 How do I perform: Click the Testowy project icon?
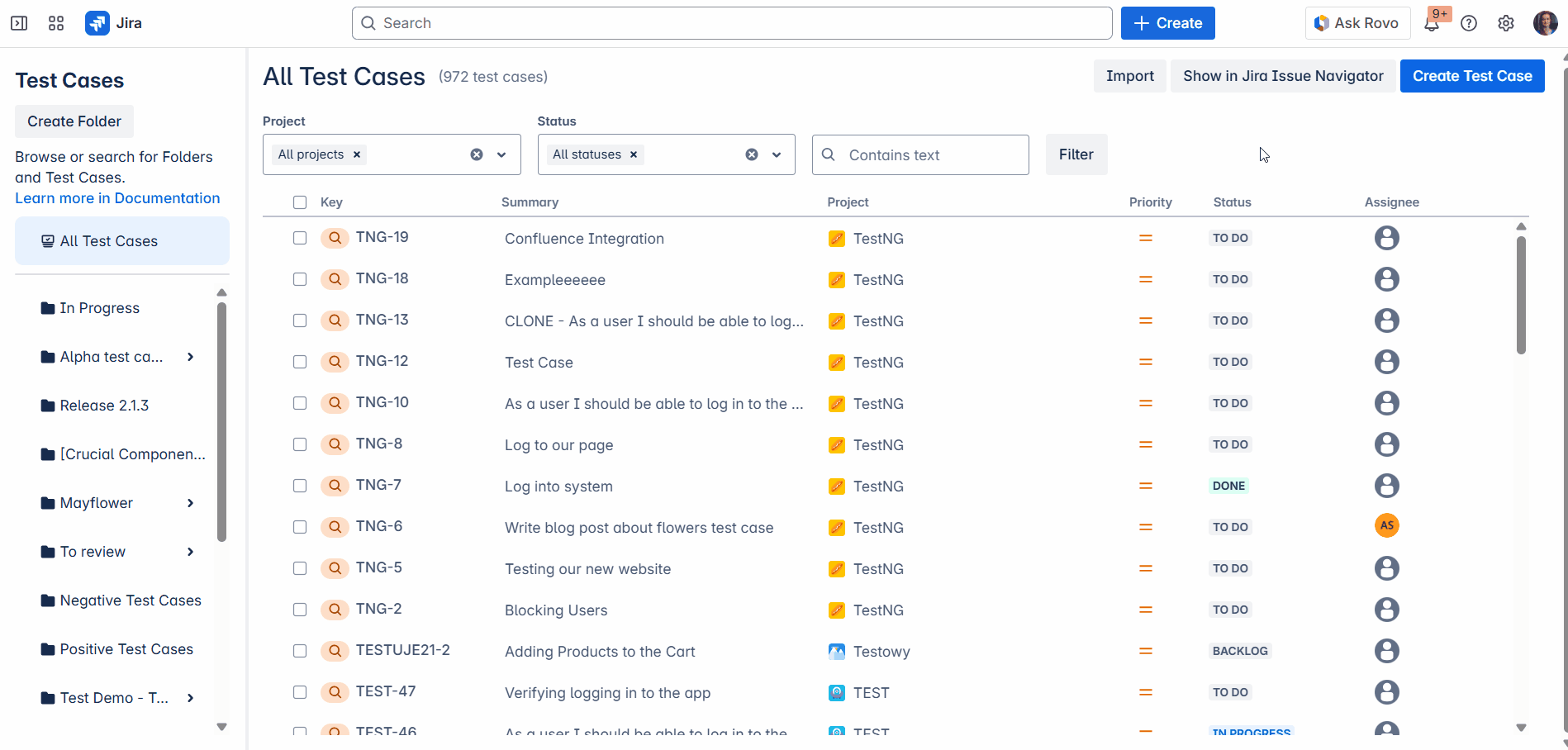pos(837,652)
